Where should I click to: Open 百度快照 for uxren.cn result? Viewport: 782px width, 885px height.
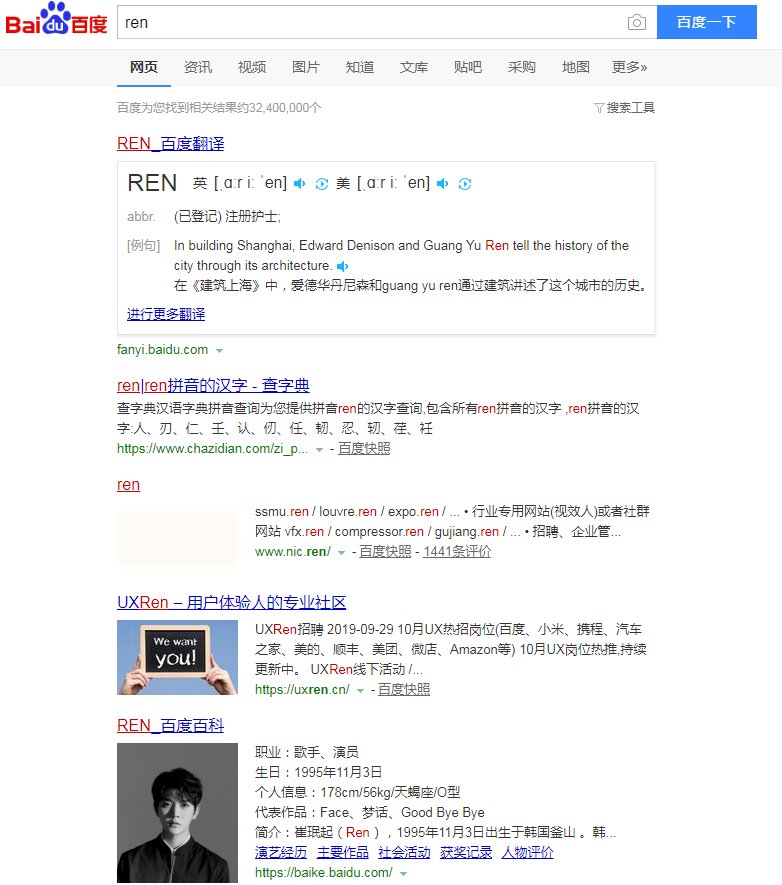(x=404, y=689)
